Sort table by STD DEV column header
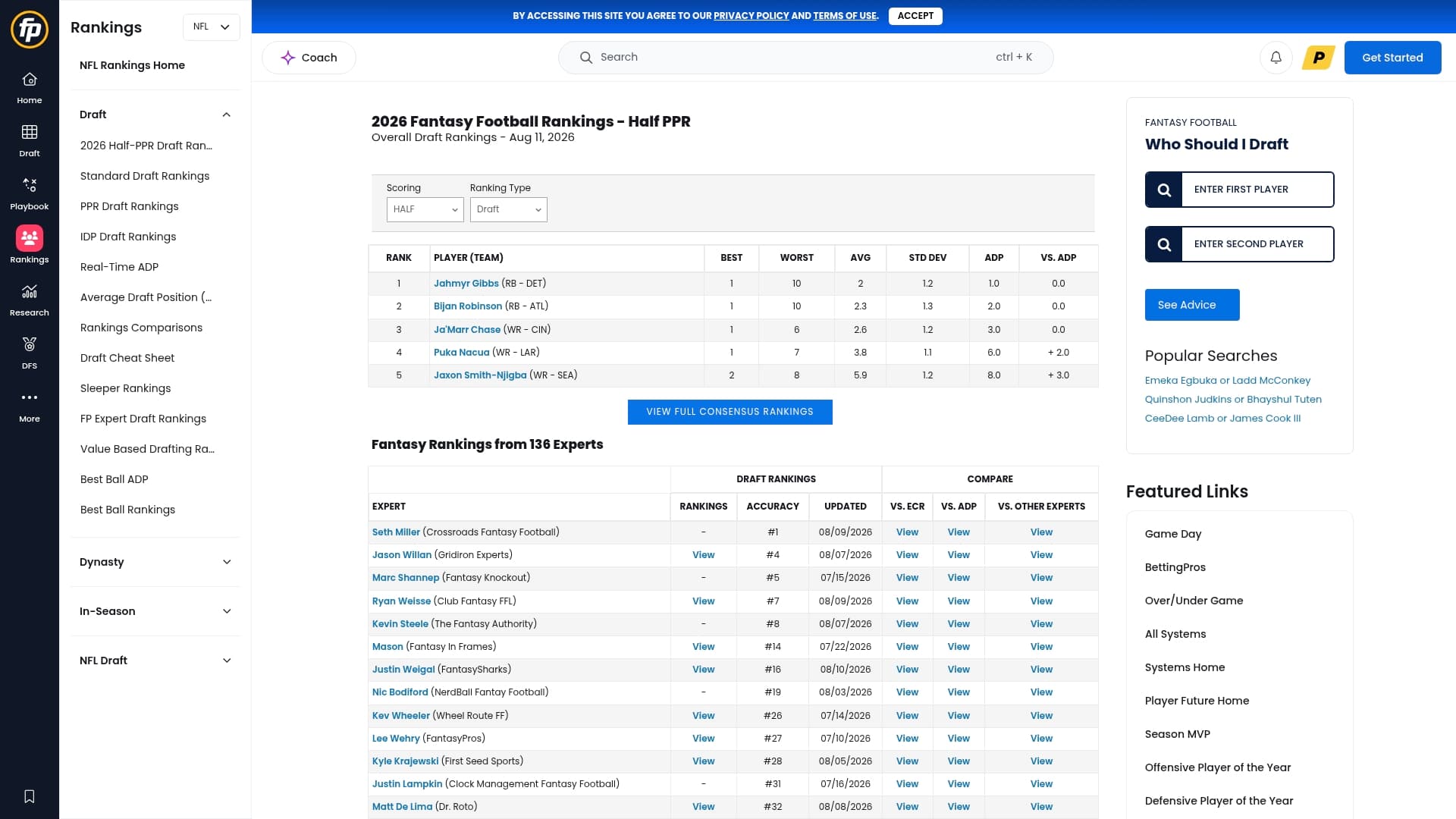The image size is (1456, 819). pyautogui.click(x=927, y=258)
